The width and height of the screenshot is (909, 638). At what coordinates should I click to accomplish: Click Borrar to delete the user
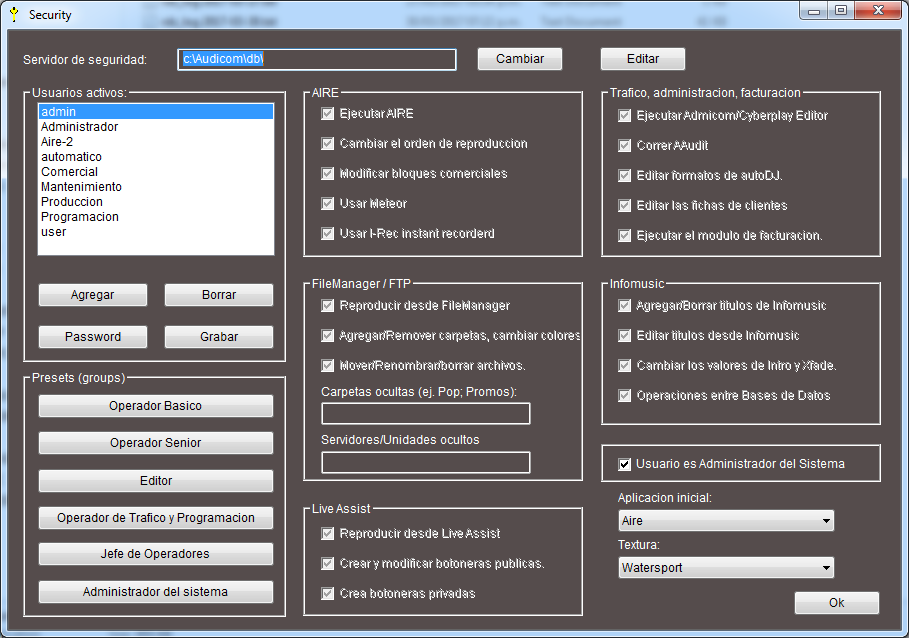[x=219, y=295]
